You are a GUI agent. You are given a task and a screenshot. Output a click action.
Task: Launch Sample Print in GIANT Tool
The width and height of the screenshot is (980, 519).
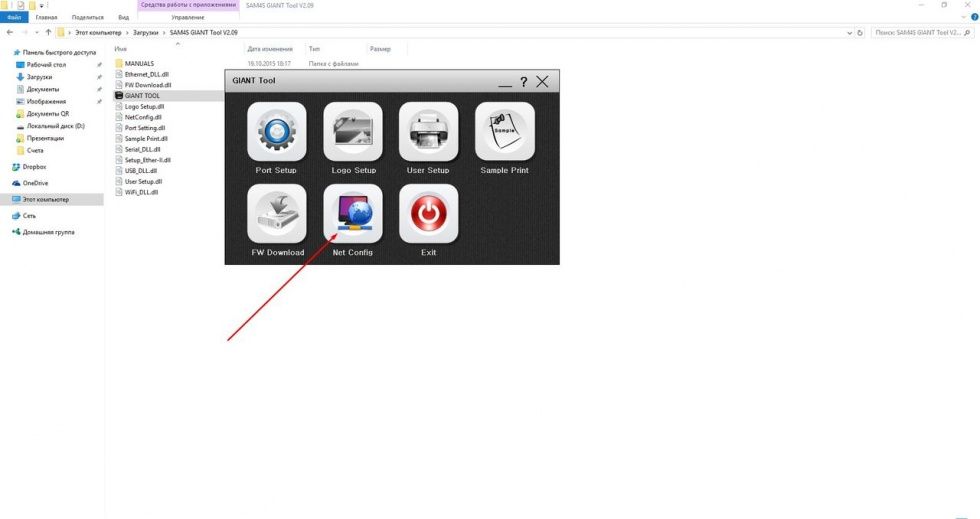(x=504, y=132)
